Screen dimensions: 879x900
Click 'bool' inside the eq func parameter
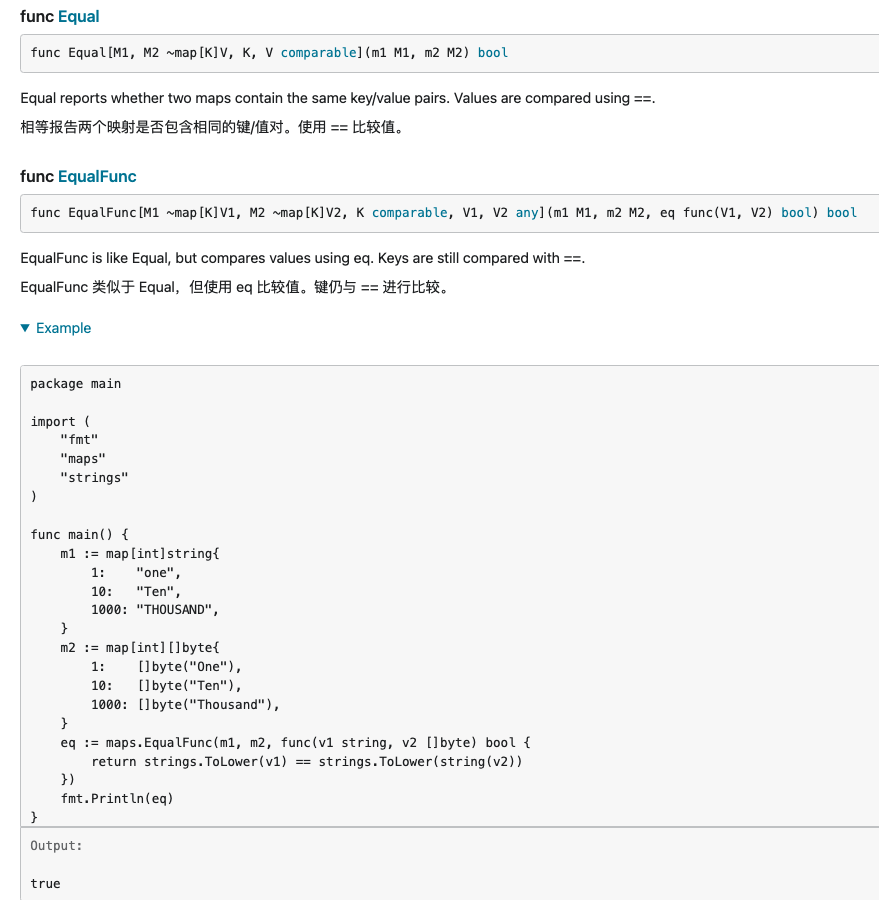click(x=796, y=212)
